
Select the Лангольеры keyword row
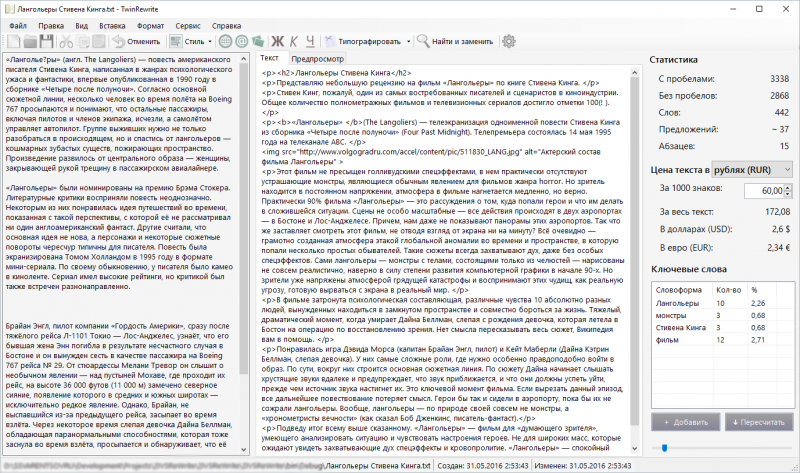722,303
